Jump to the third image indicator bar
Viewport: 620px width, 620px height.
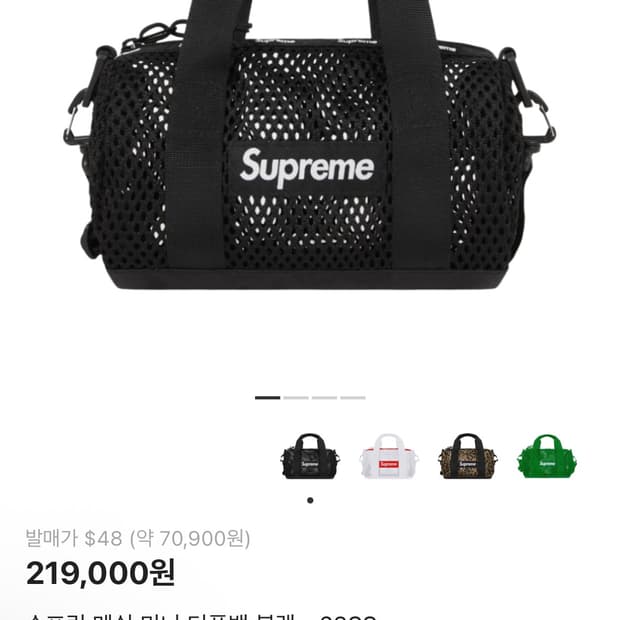click(x=324, y=397)
